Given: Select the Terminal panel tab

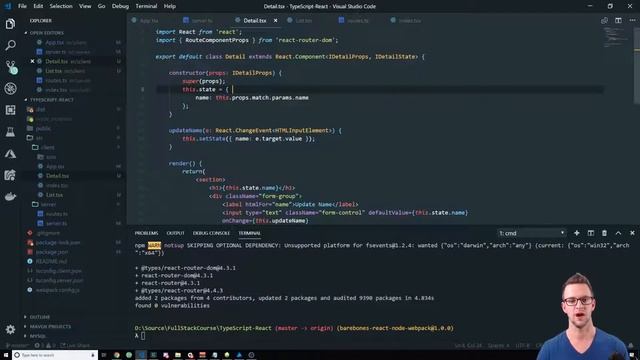Looking at the screenshot, I should point(249,233).
